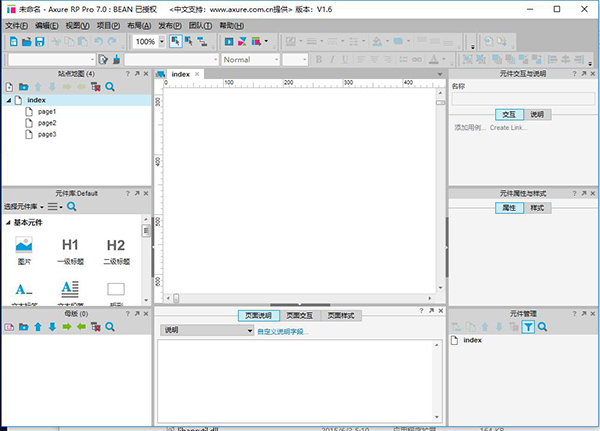600x431 pixels.
Task: Open the Publish menu
Action: click(x=170, y=26)
